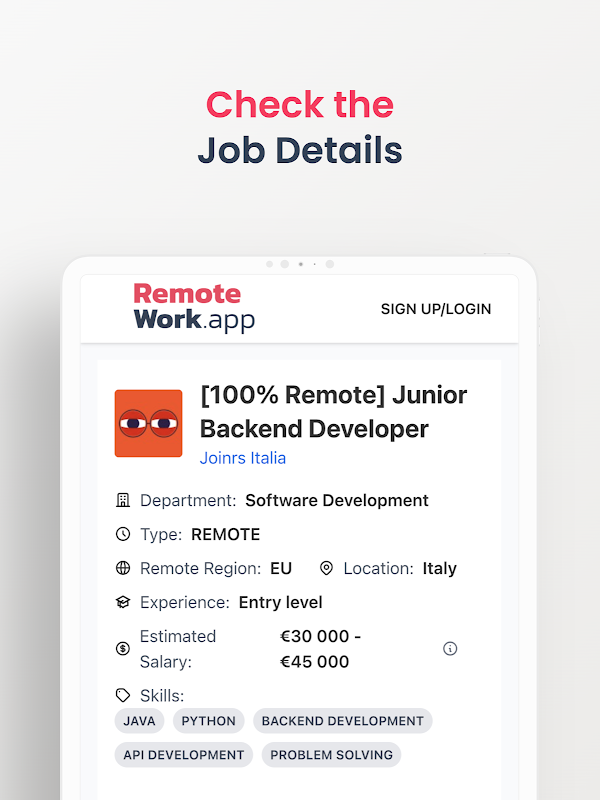Click the dollar Estimated Salary icon
Screen dimensions: 600x800
[x=123, y=649]
